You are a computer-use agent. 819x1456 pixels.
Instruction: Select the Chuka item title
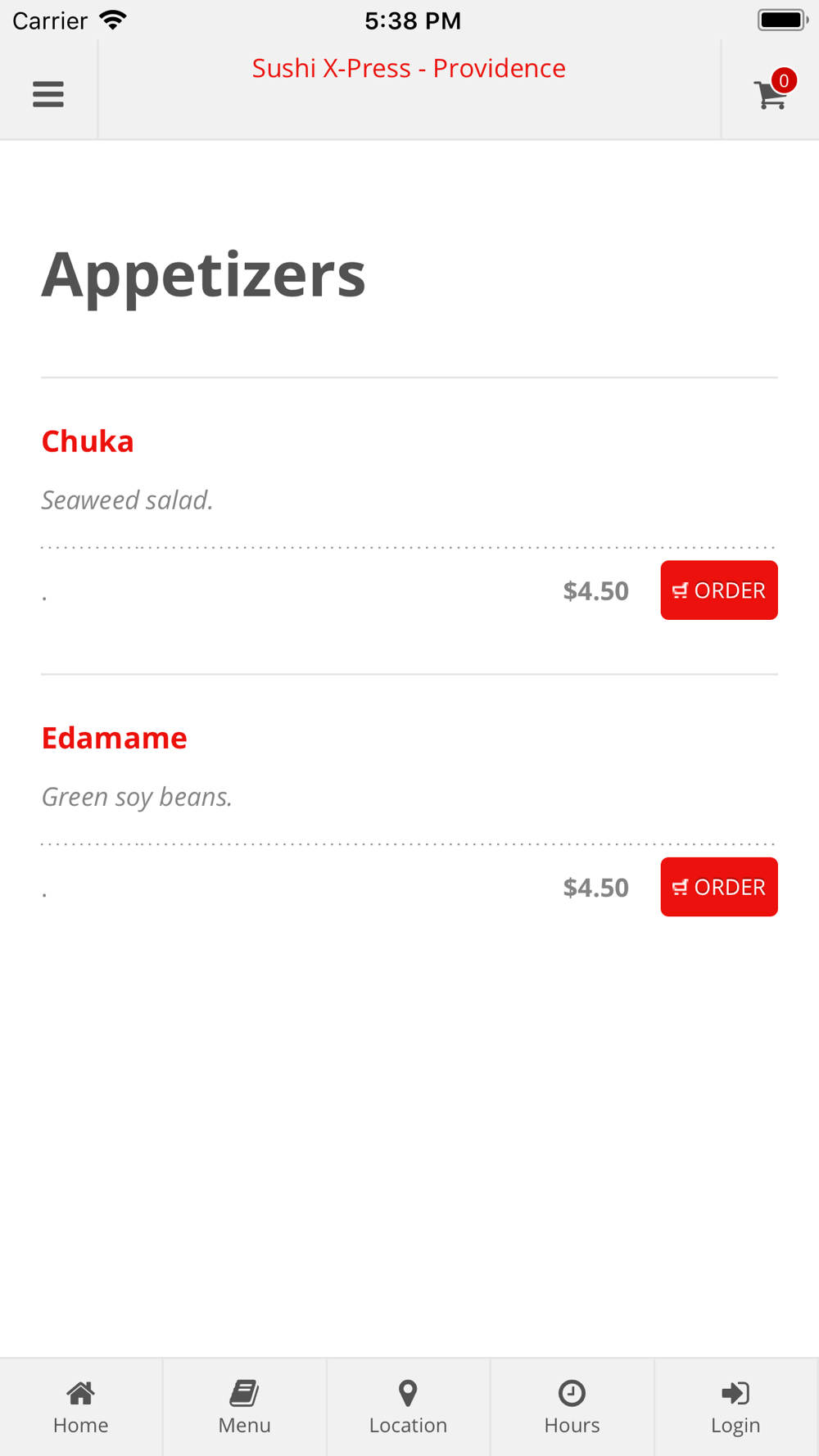pos(88,441)
